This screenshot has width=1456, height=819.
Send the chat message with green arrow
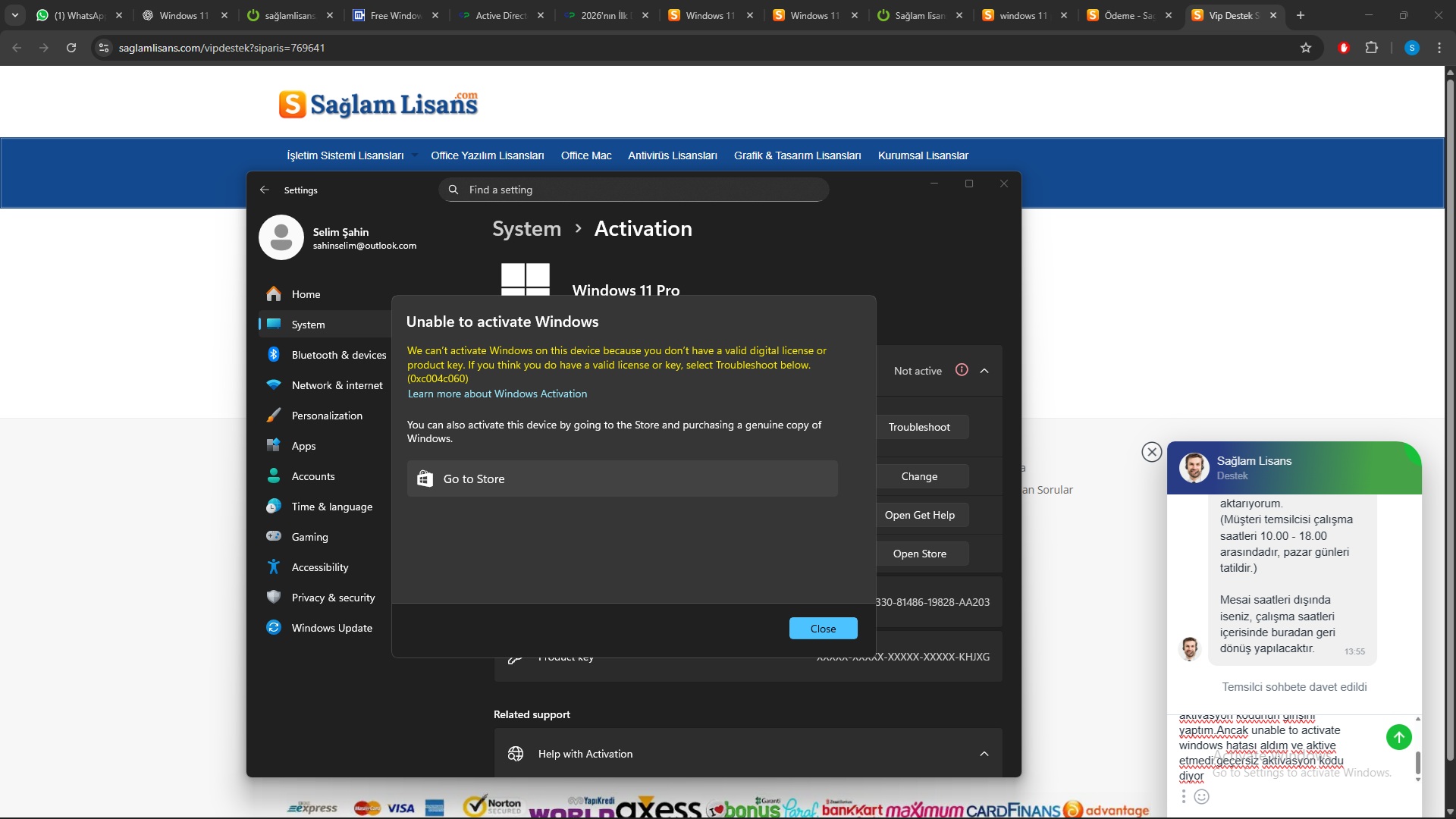pos(1399,736)
